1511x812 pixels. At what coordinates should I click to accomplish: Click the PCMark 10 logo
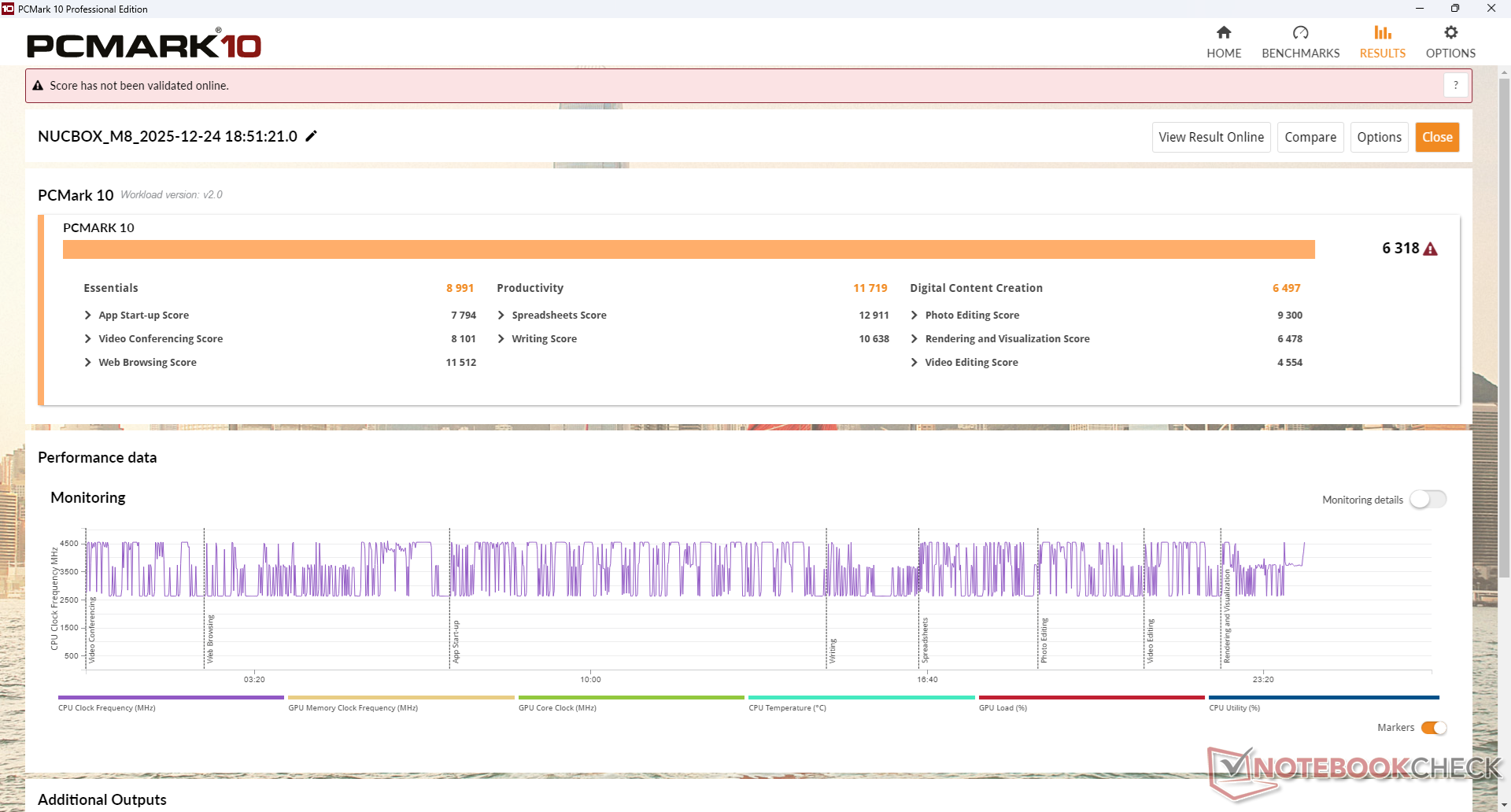point(144,45)
